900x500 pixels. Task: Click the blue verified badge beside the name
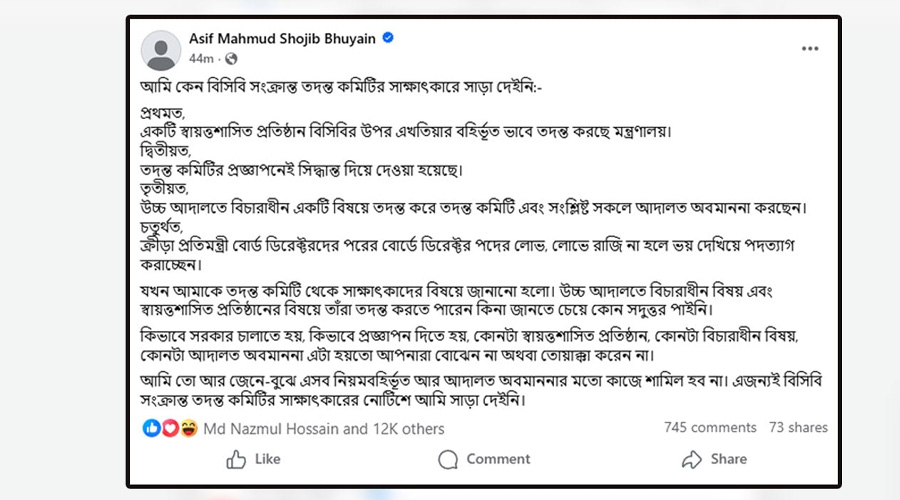tap(387, 39)
